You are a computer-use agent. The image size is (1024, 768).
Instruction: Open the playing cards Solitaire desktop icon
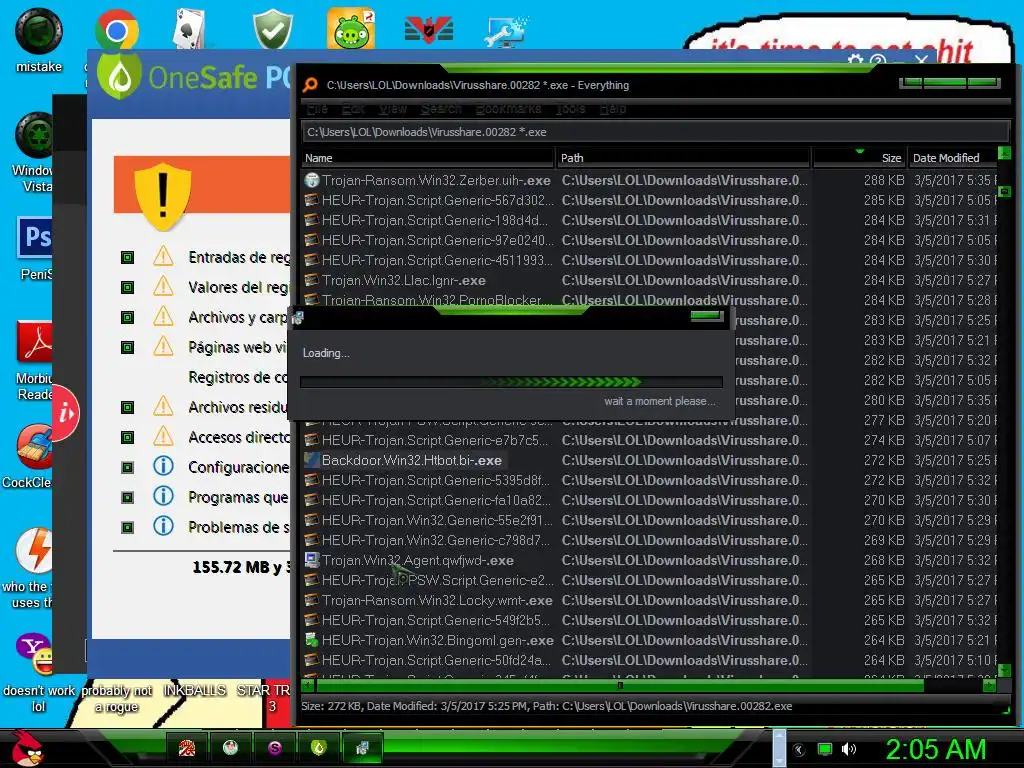(189, 29)
